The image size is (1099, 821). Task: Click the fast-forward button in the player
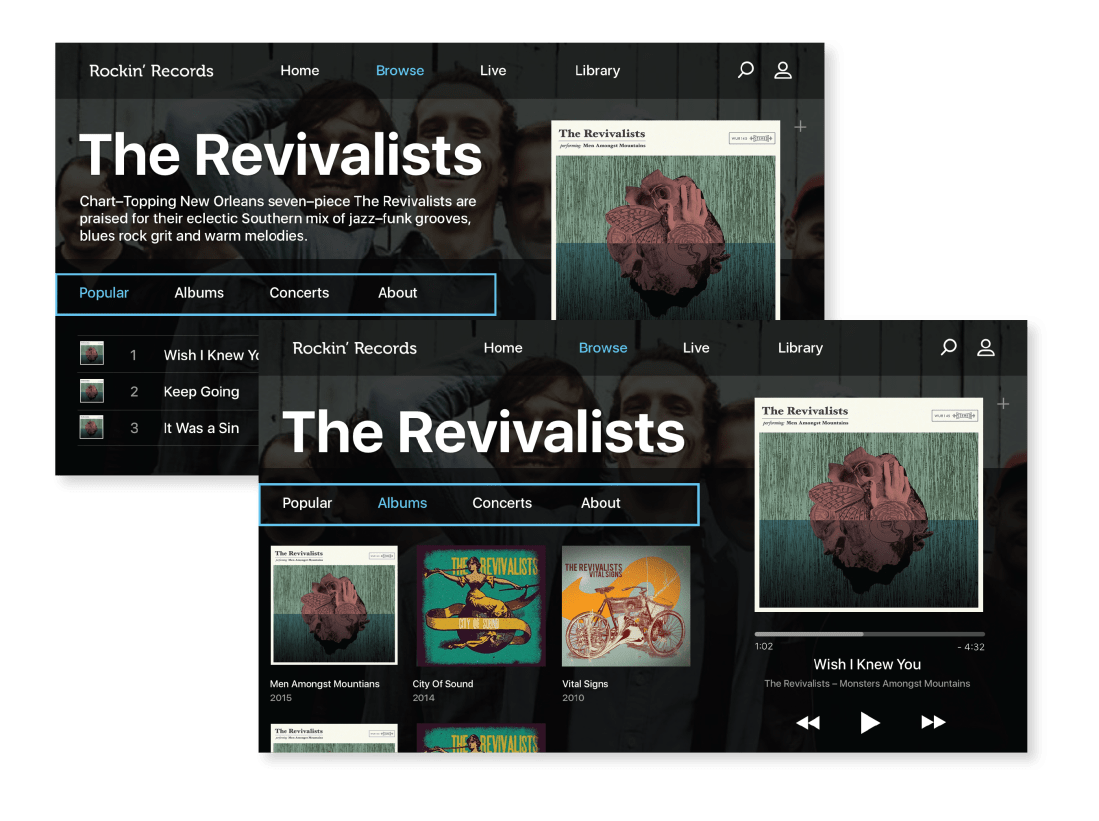933,722
